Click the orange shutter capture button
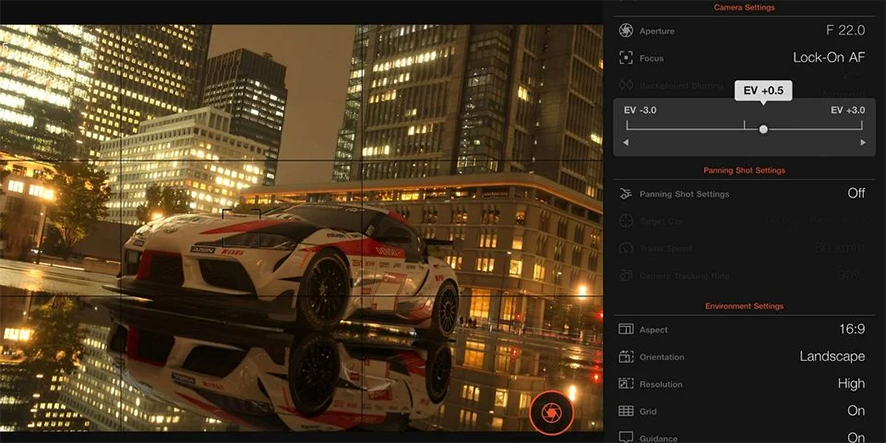Screen dimensions: 886x443 tap(551, 412)
